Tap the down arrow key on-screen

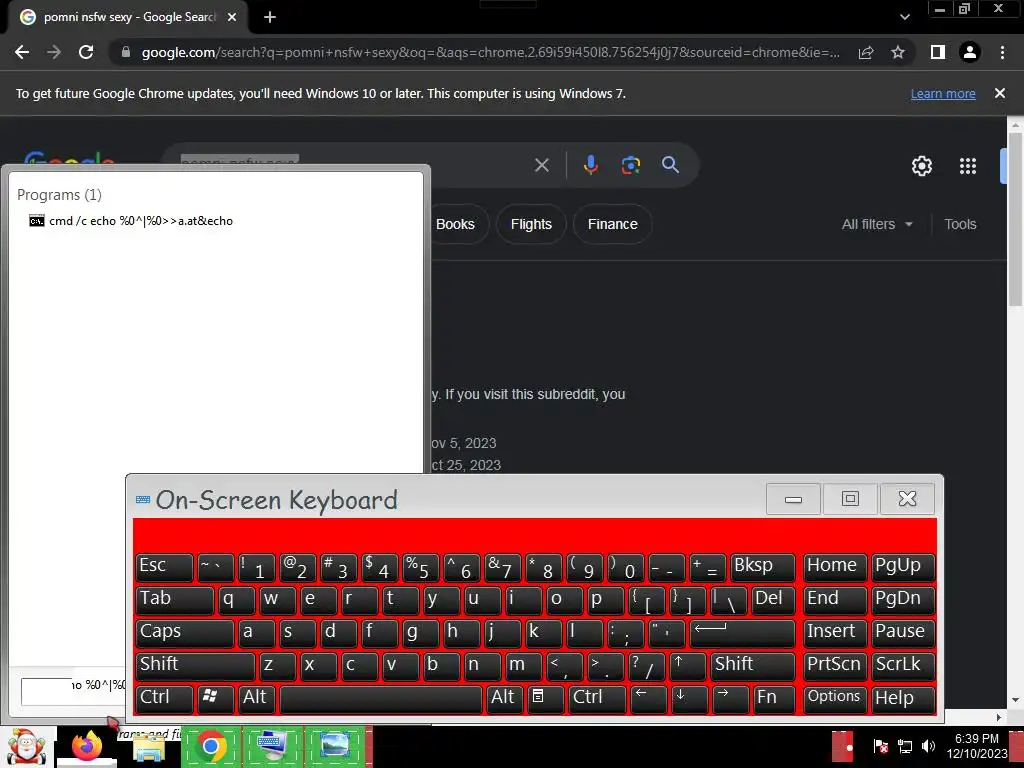(x=689, y=698)
